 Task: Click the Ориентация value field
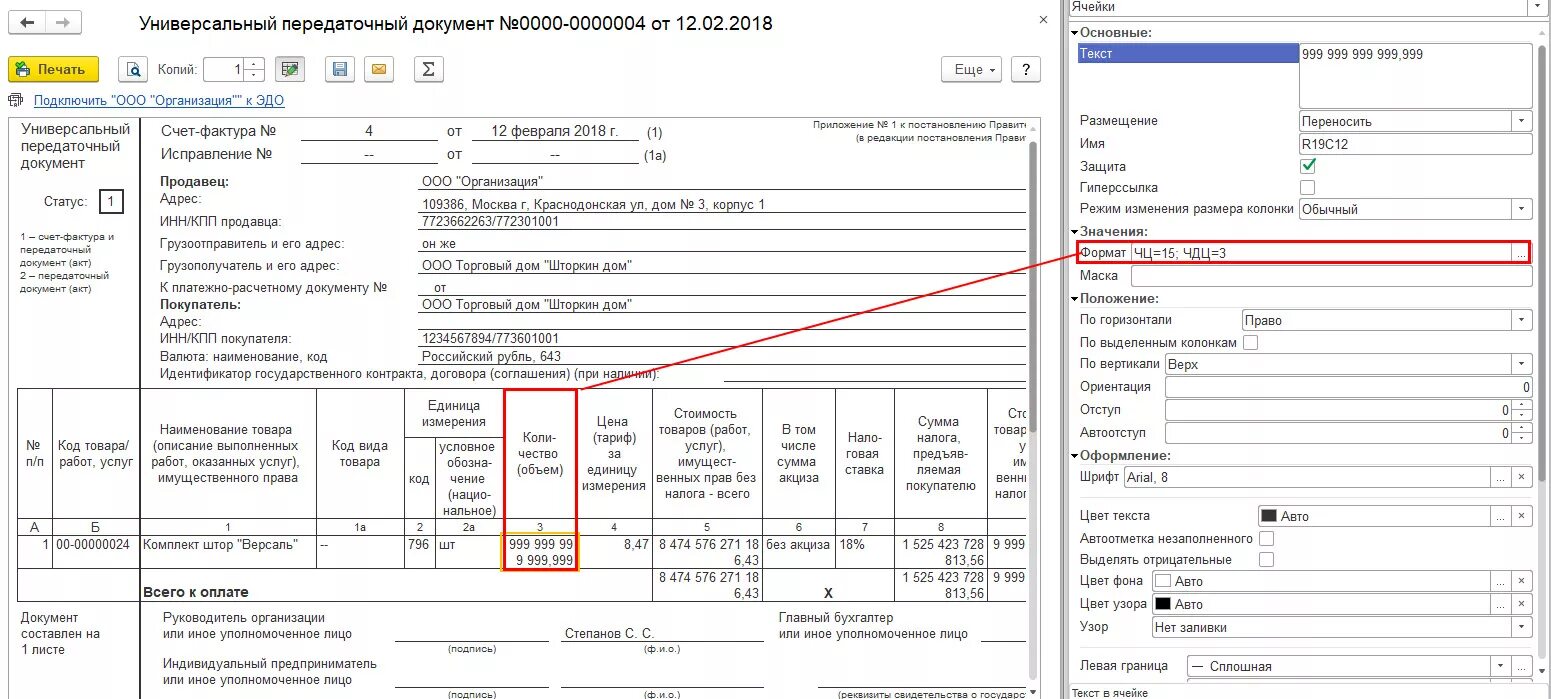click(x=1349, y=387)
